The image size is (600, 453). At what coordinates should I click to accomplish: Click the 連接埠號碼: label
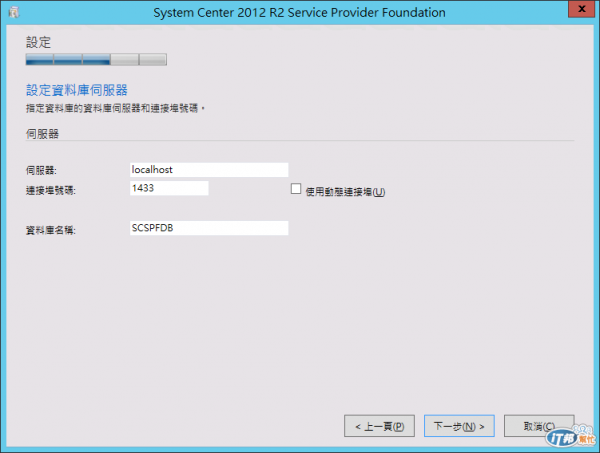click(x=51, y=190)
